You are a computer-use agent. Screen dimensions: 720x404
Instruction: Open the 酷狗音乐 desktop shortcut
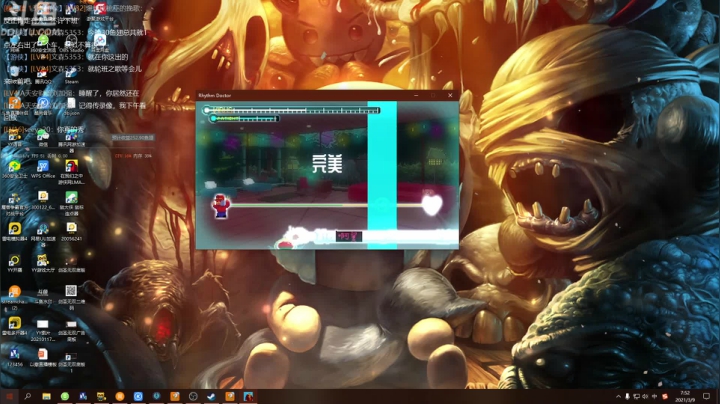tap(43, 106)
